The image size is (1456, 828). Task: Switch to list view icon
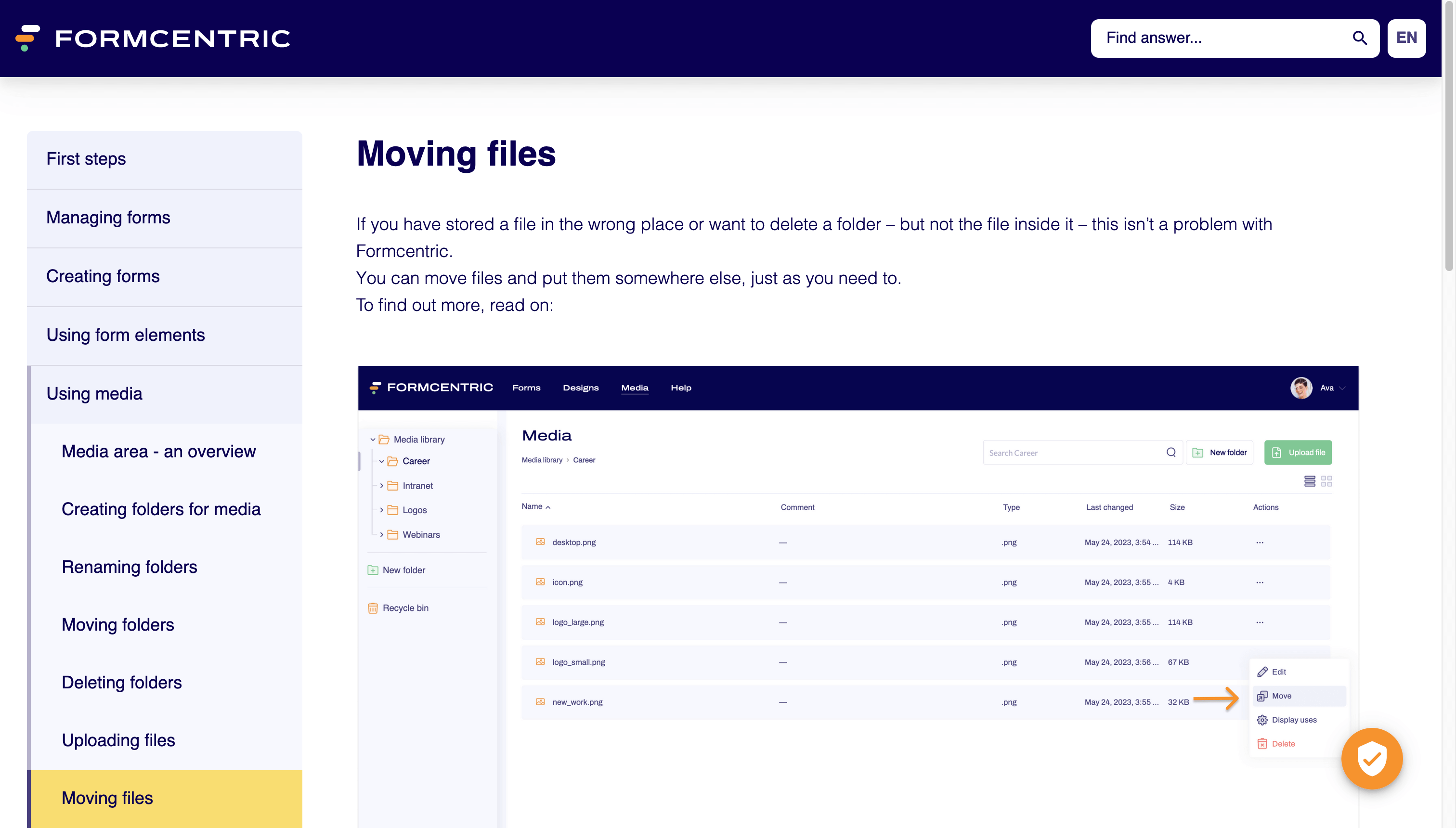[1309, 481]
